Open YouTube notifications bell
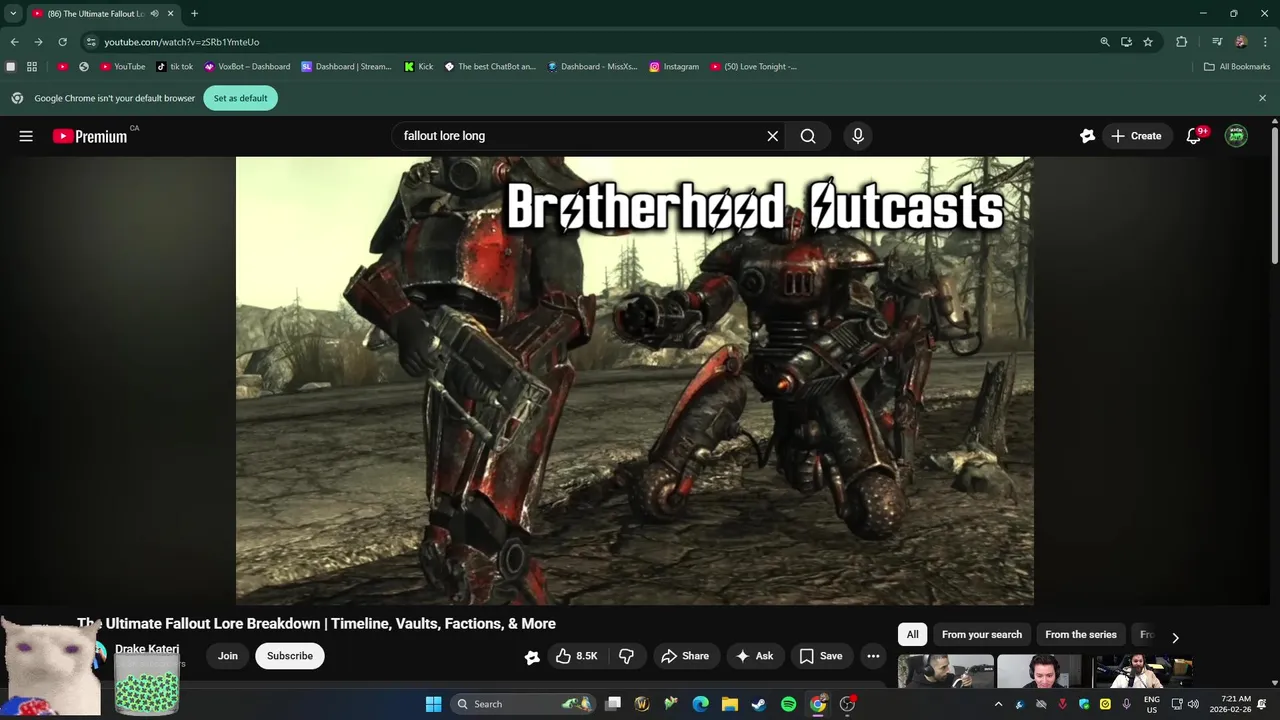 pos(1194,136)
